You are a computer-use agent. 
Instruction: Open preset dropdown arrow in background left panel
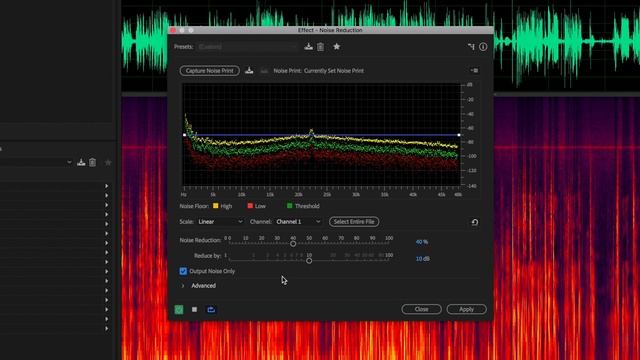pyautogui.click(x=69, y=162)
